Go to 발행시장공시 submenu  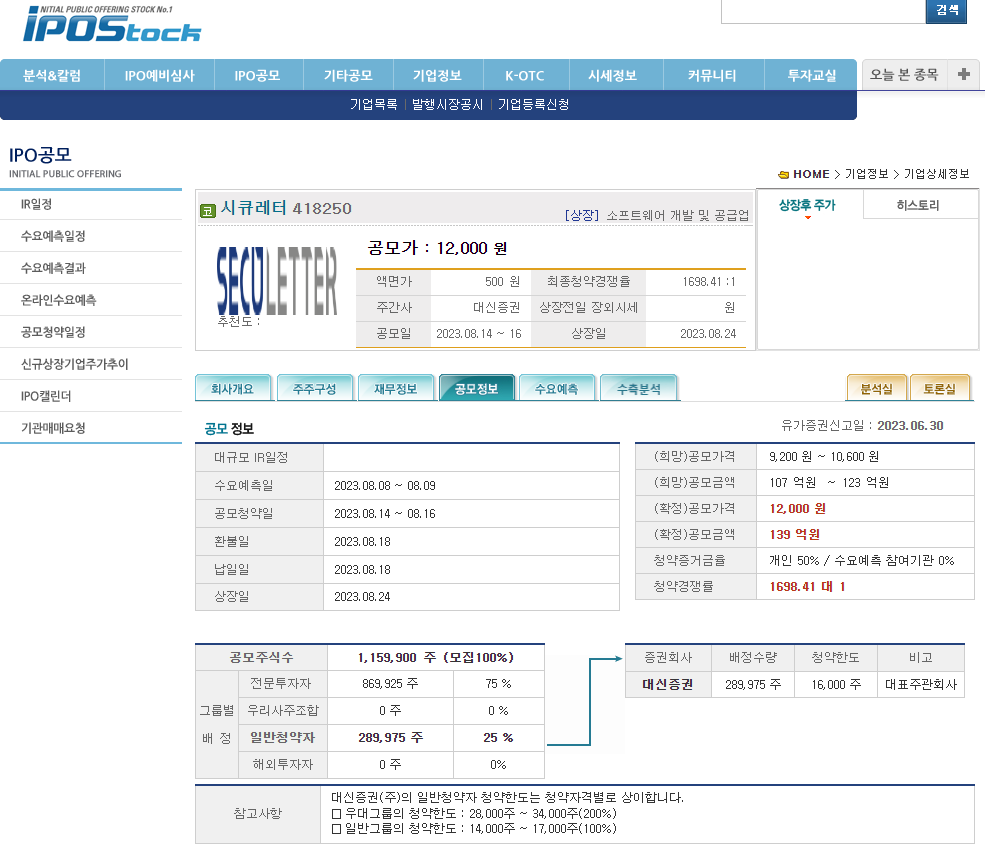tap(447, 104)
